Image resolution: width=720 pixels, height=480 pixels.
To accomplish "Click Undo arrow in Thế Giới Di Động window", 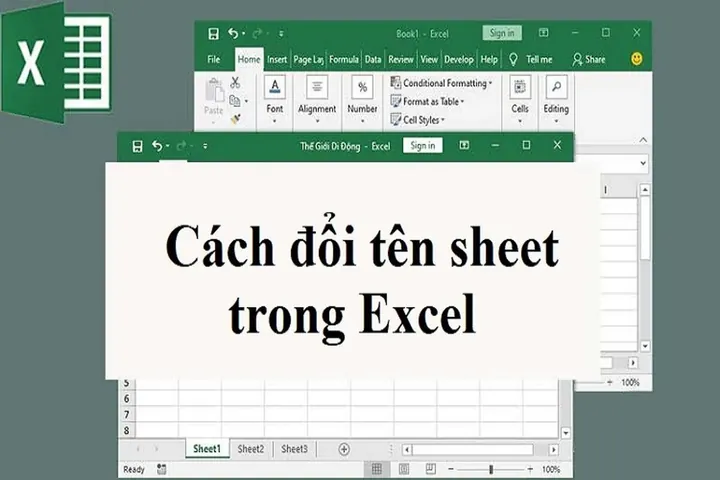I will coord(157,146).
